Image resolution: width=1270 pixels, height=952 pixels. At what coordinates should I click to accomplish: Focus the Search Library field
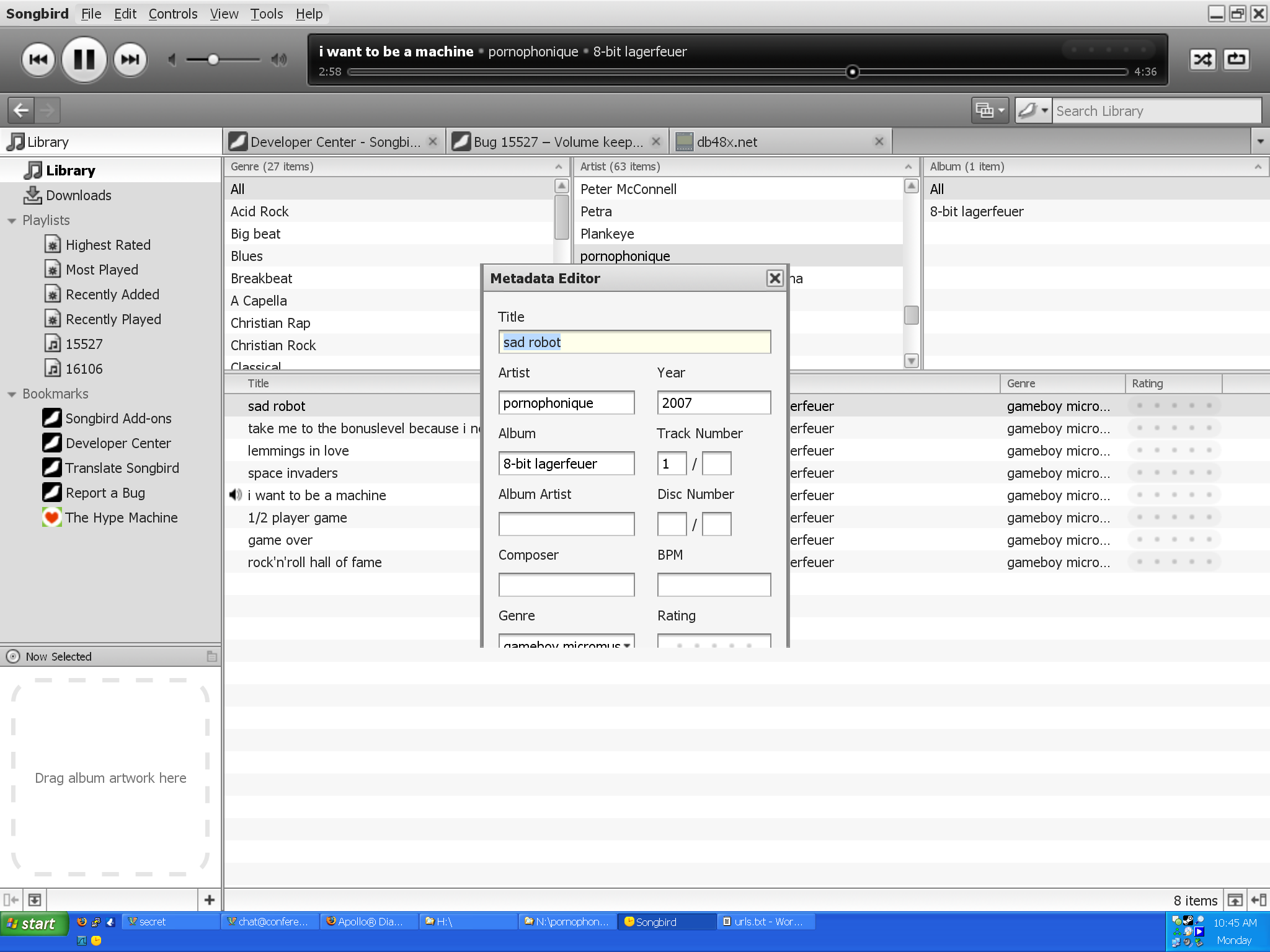1157,111
